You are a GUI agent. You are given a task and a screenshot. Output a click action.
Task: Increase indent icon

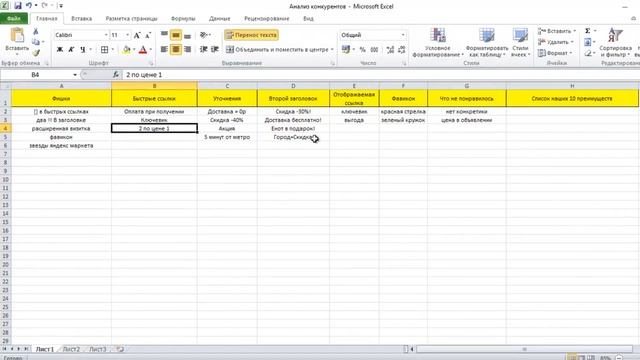[x=215, y=49]
